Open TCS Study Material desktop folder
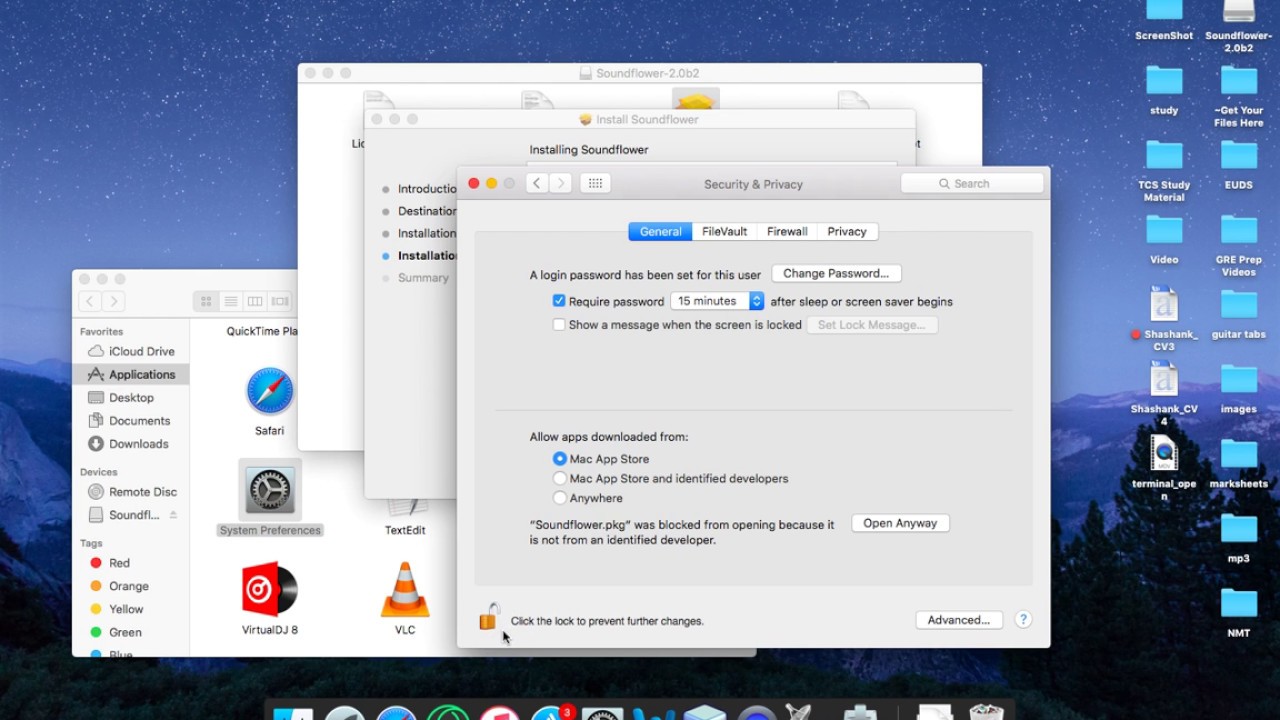The width and height of the screenshot is (1280, 720). coord(1164,155)
